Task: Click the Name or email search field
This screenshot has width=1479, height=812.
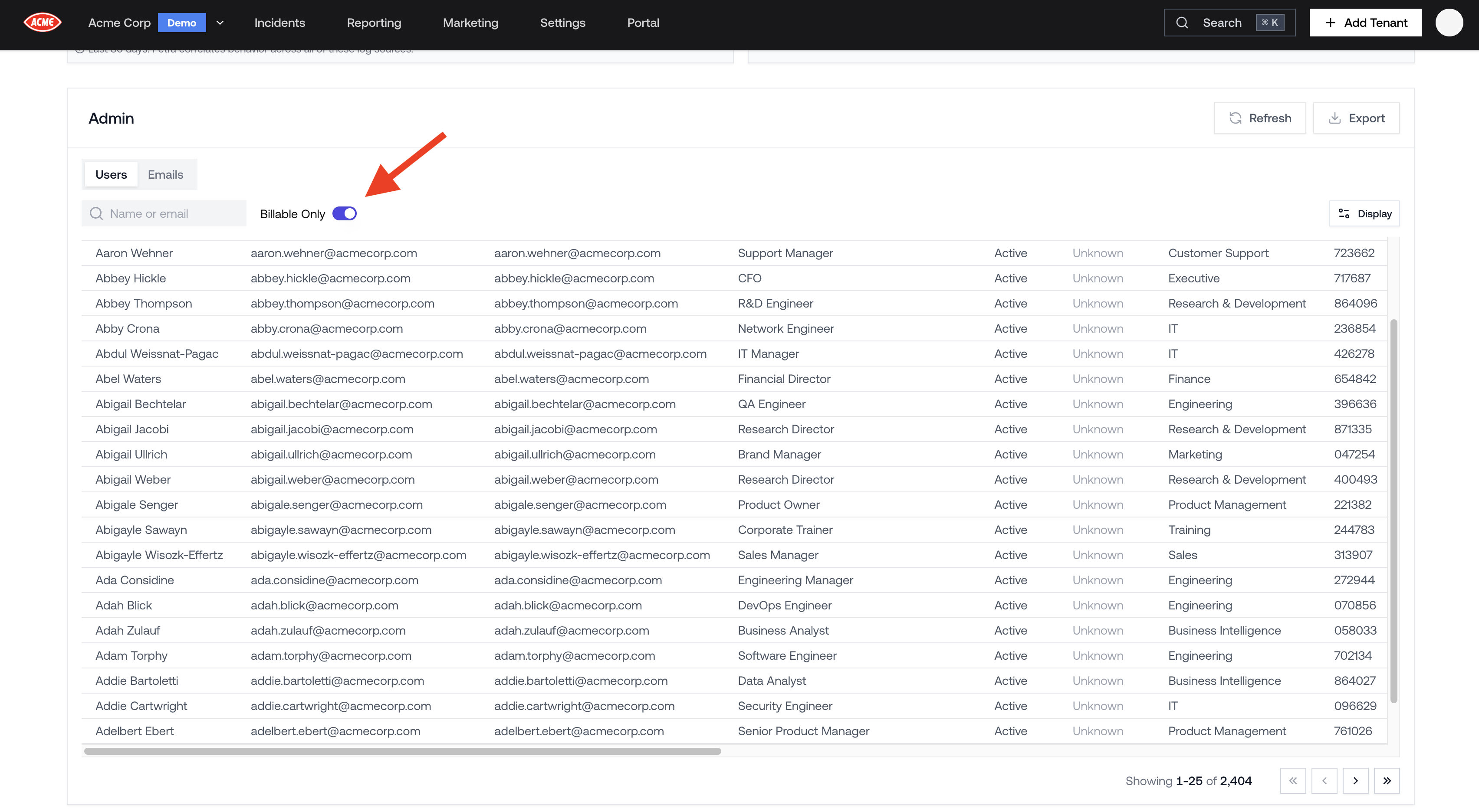Action: click(x=164, y=213)
